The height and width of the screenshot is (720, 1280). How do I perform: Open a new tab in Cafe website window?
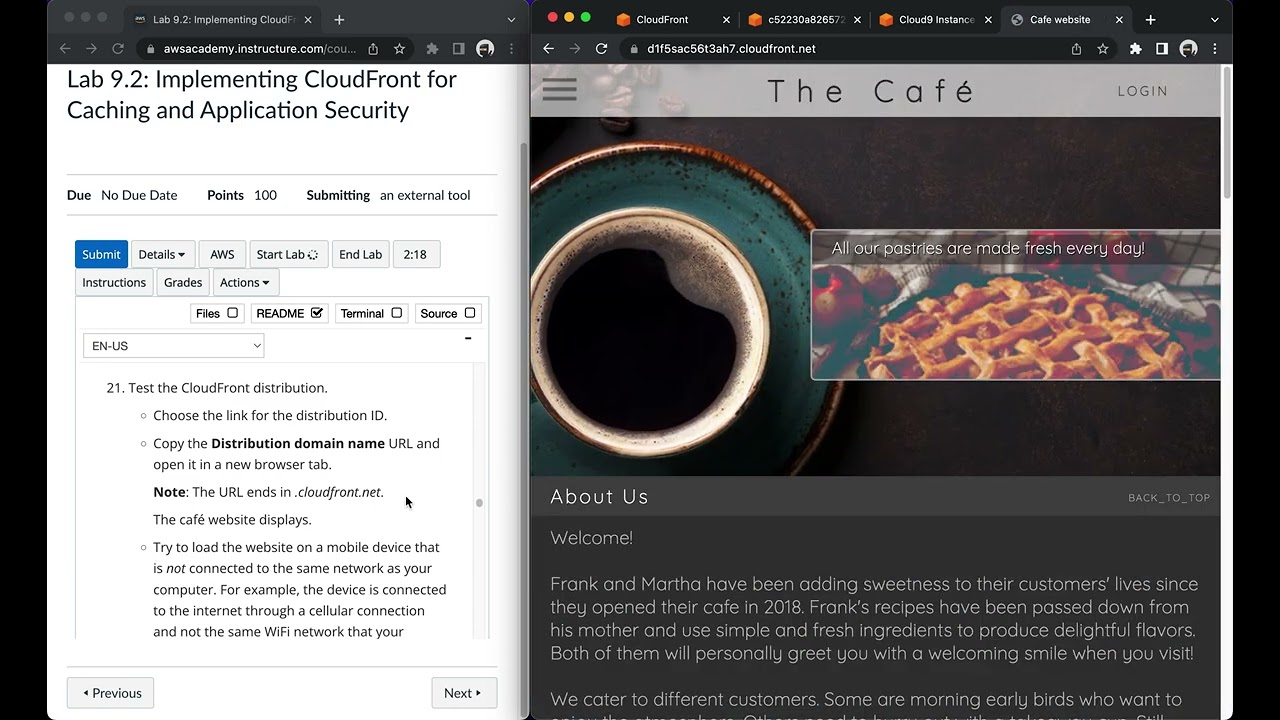pyautogui.click(x=1150, y=19)
